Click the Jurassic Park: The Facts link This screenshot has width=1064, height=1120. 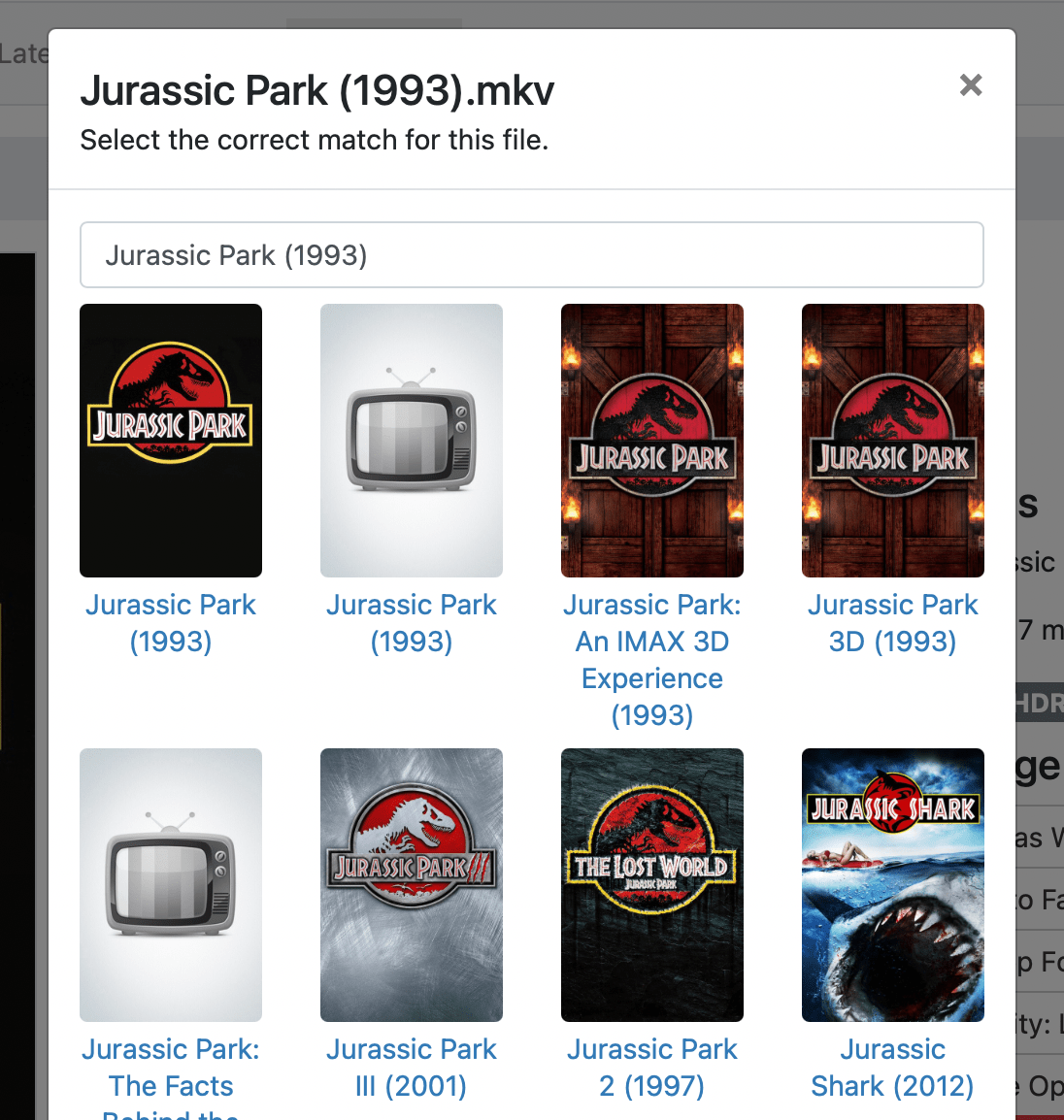pyautogui.click(x=171, y=1068)
